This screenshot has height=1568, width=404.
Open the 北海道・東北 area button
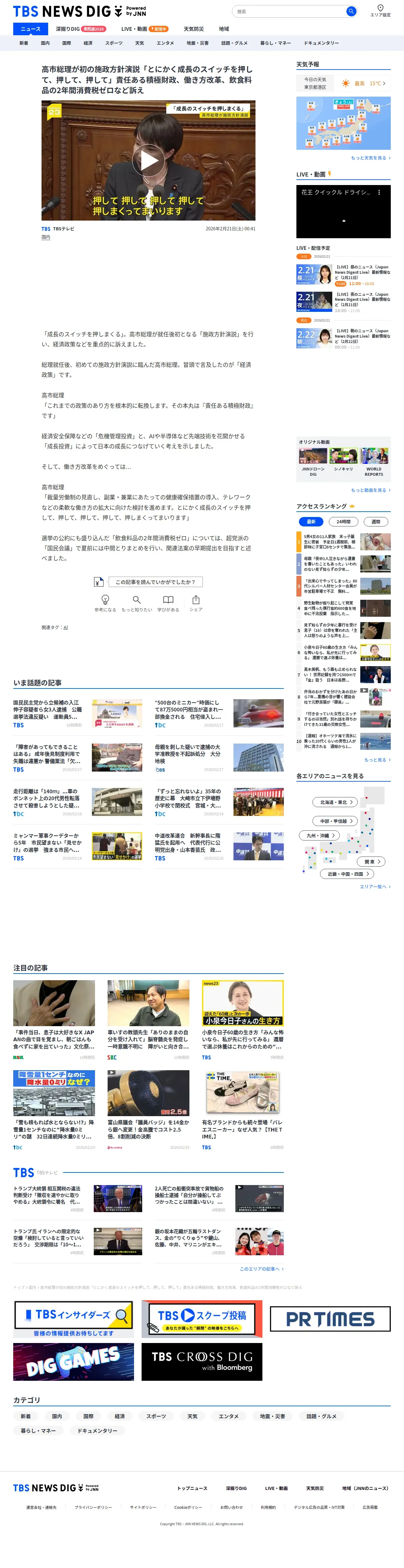[335, 802]
